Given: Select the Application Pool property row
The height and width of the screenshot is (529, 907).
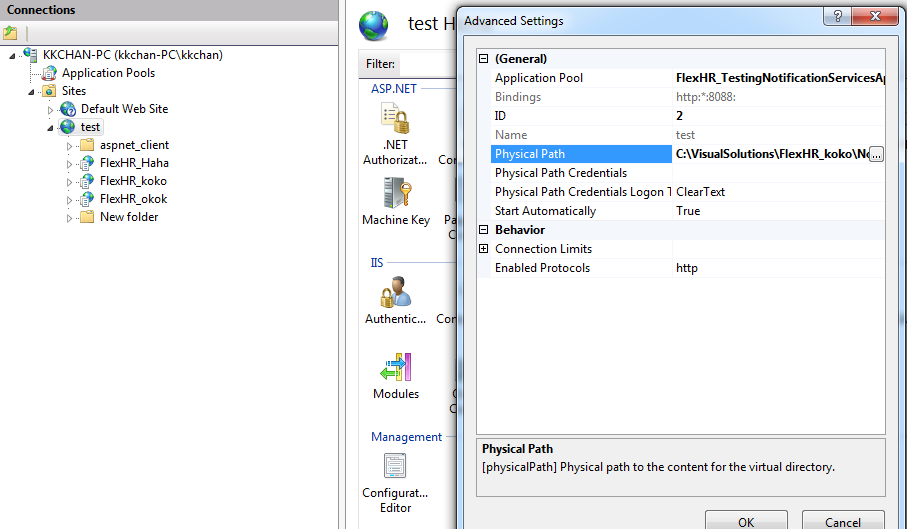Looking at the screenshot, I should point(687,77).
